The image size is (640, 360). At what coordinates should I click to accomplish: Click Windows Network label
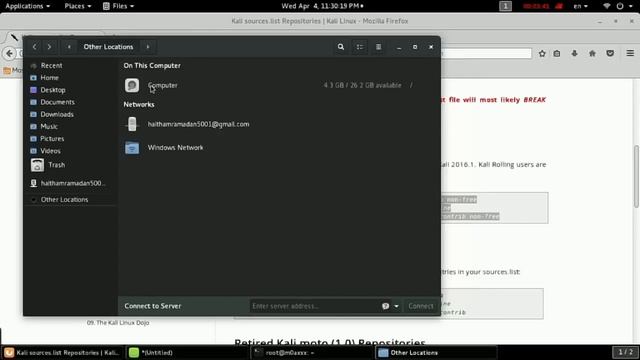pos(176,148)
